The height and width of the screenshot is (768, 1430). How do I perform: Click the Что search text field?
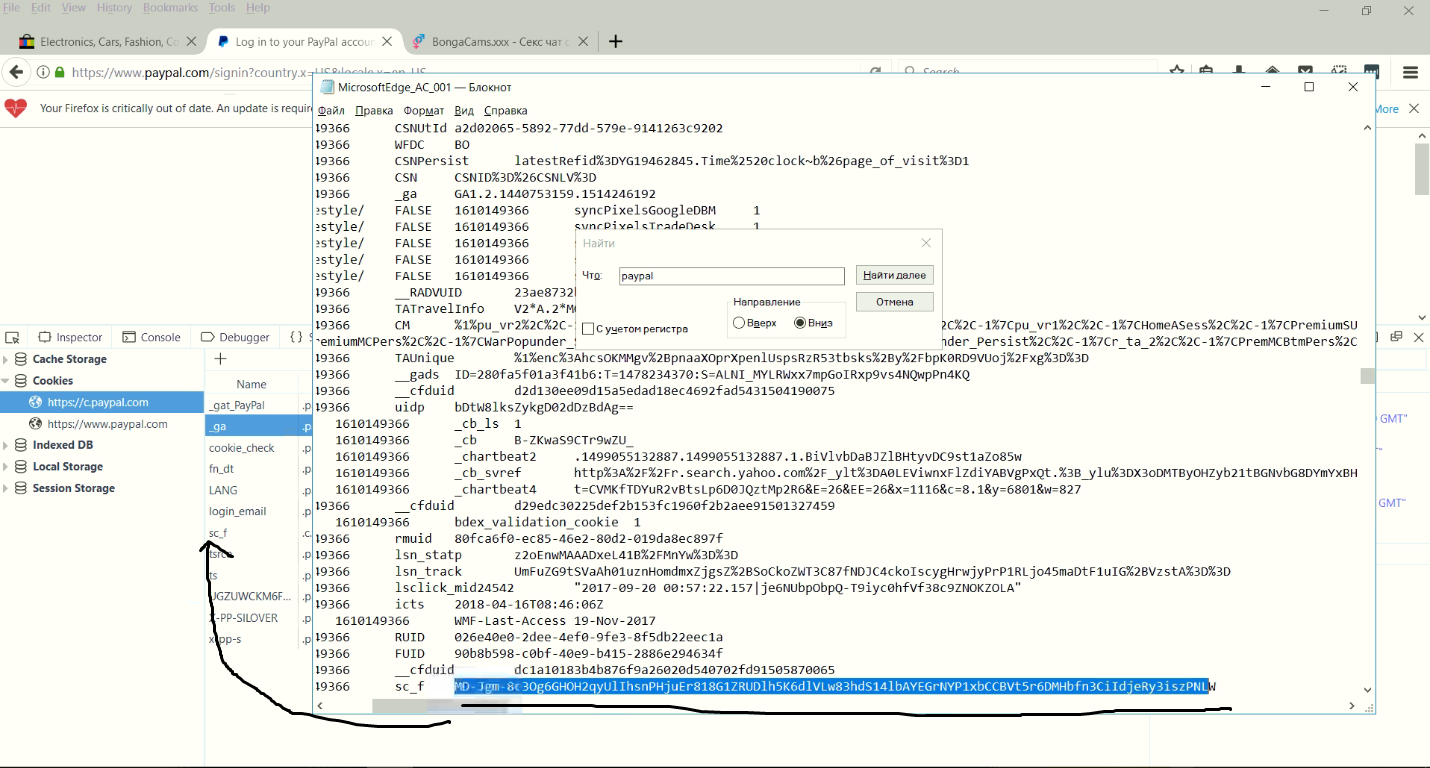coord(731,276)
